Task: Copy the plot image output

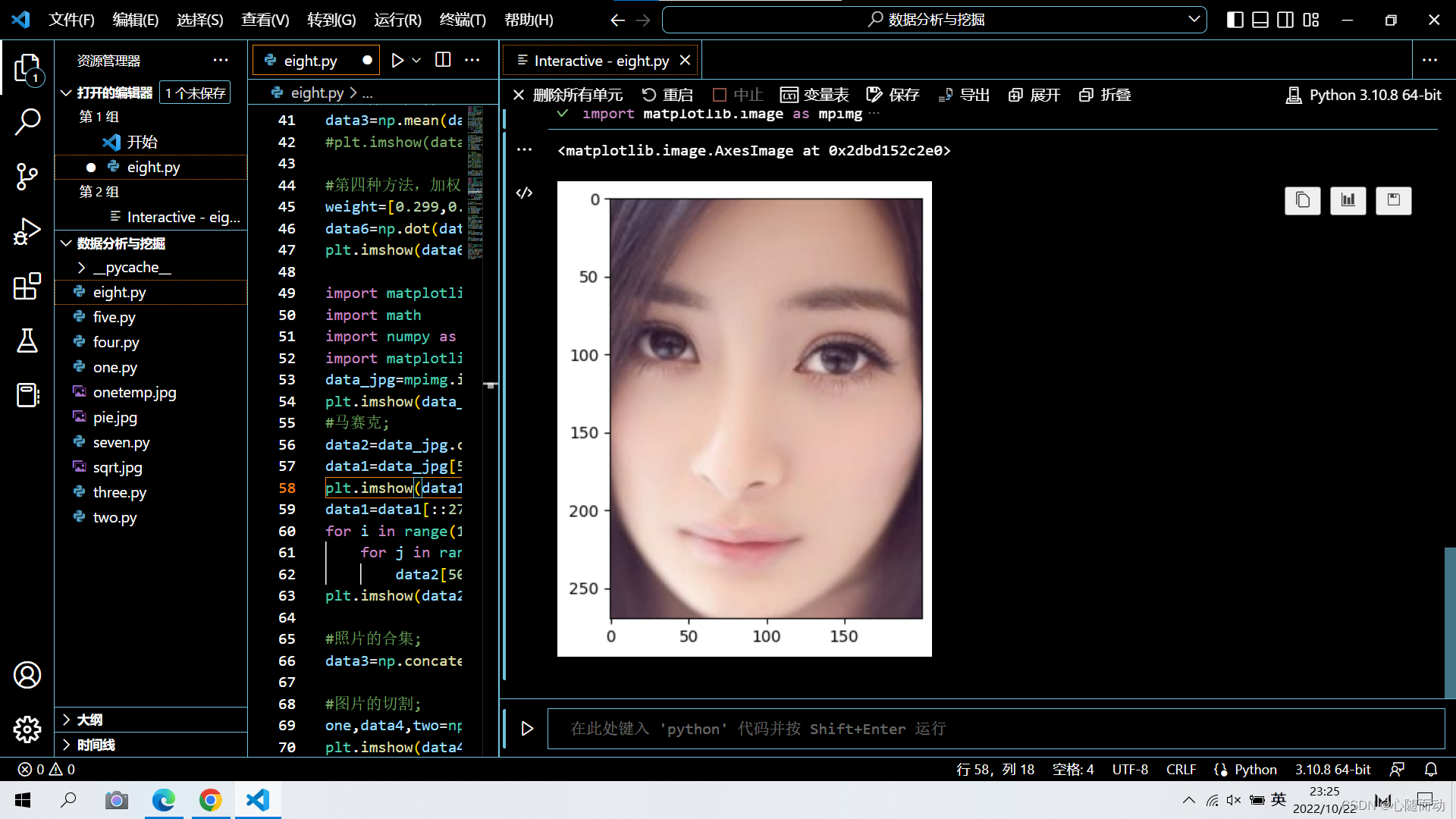Action: 1302,200
